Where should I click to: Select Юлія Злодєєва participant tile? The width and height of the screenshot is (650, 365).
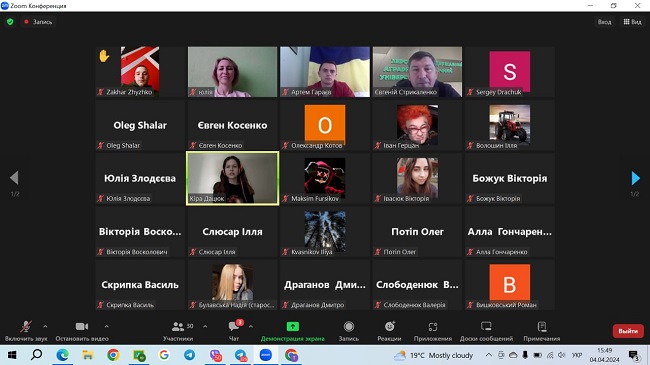click(x=140, y=178)
